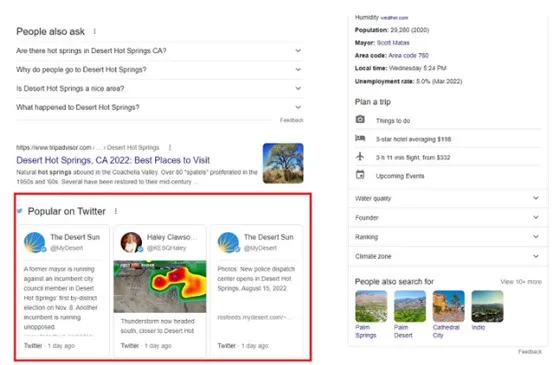Click the camera icon beside Things to do
The height and width of the screenshot is (365, 557).
point(360,119)
